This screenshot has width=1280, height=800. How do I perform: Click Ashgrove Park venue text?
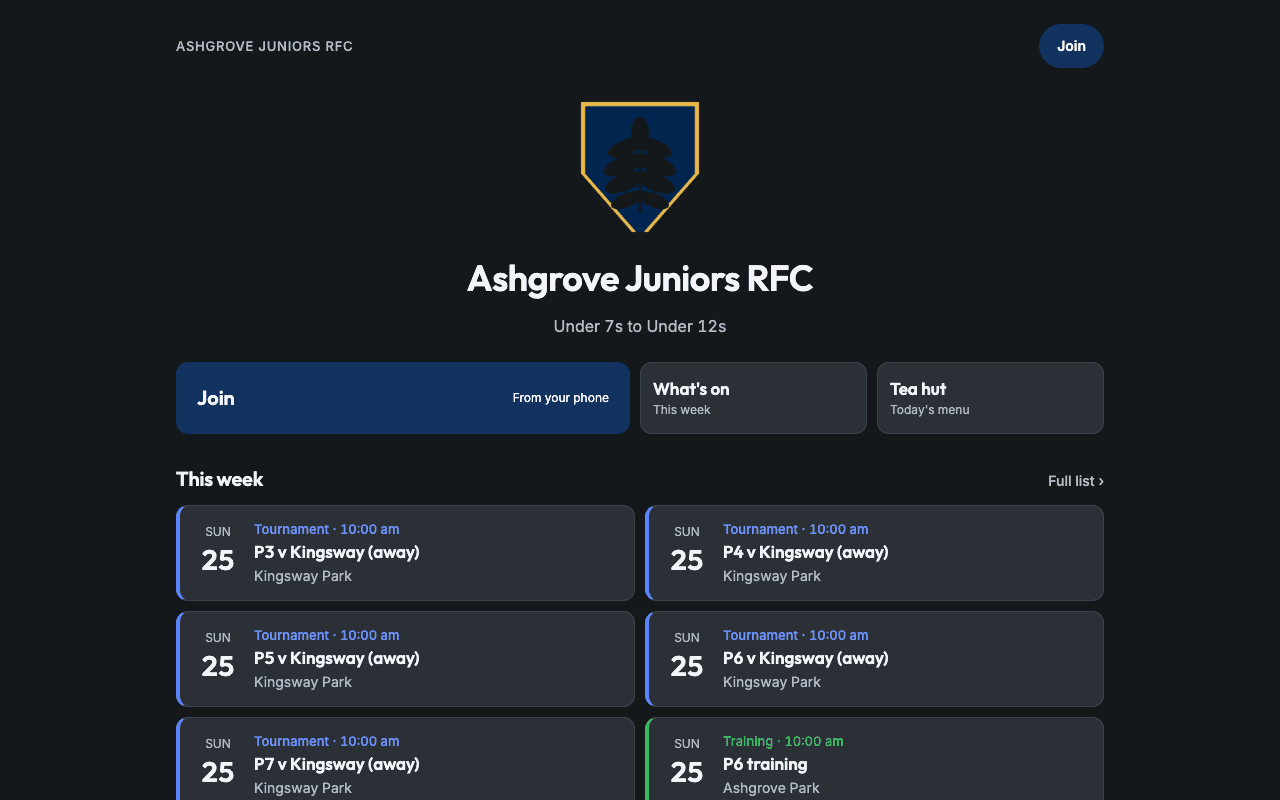pyautogui.click(x=771, y=788)
